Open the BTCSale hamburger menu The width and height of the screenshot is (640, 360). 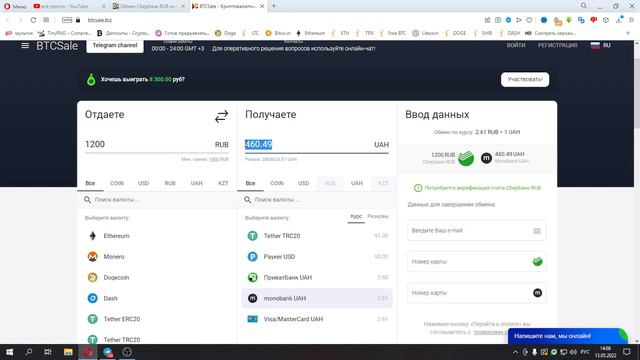[25, 45]
